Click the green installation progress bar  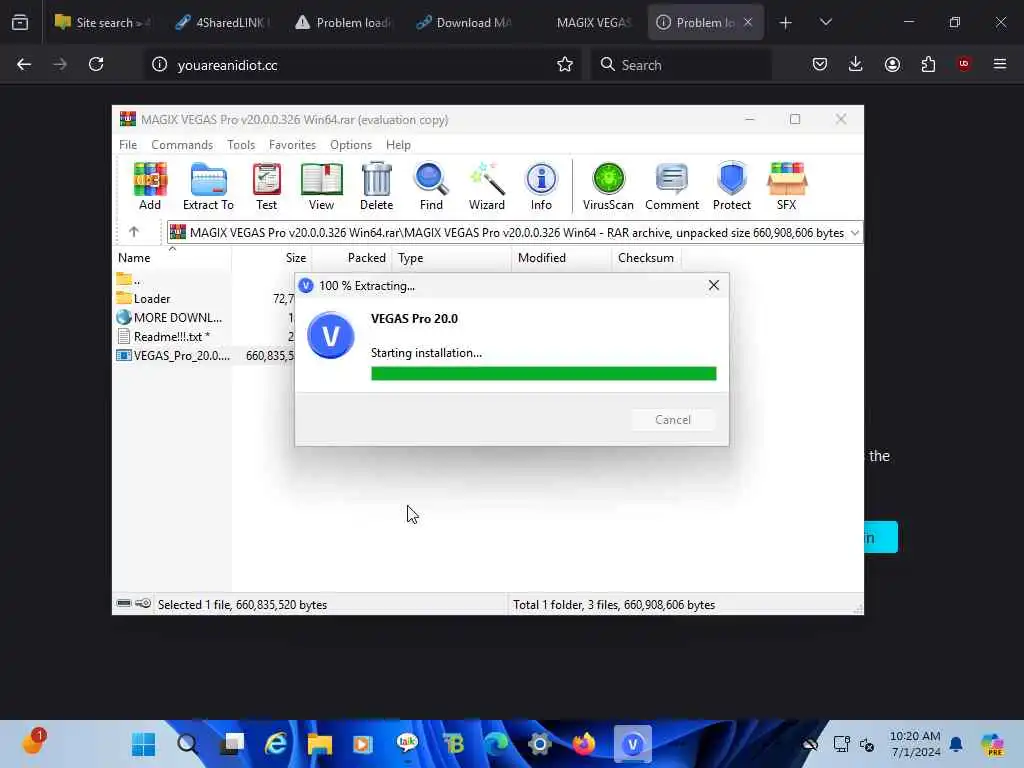click(x=543, y=374)
